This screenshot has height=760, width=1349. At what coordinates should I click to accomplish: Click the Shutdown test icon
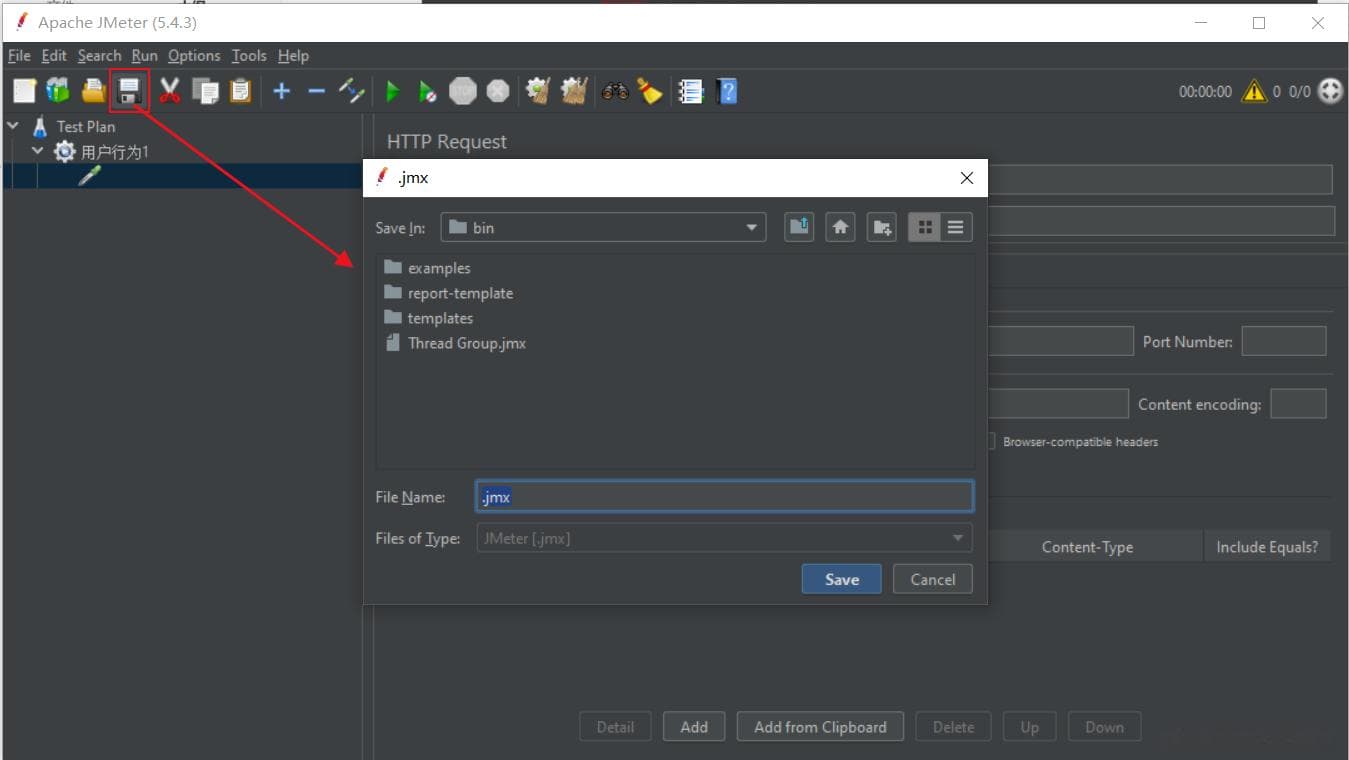tap(498, 92)
